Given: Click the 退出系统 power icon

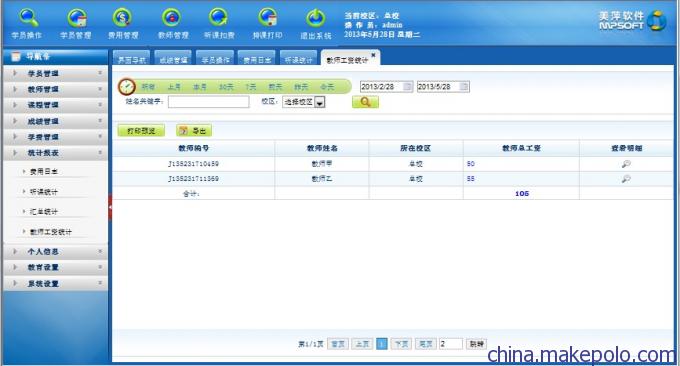Looking at the screenshot, I should point(316,18).
